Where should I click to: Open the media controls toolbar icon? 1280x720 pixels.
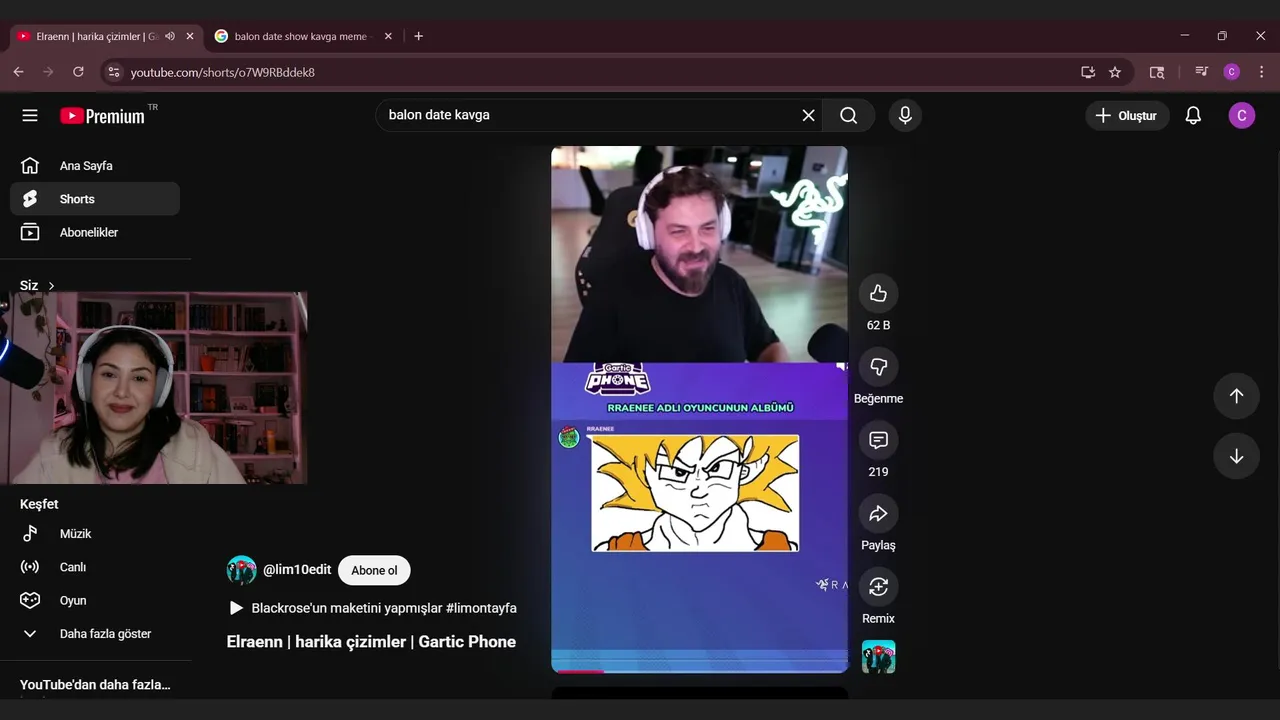1201,72
